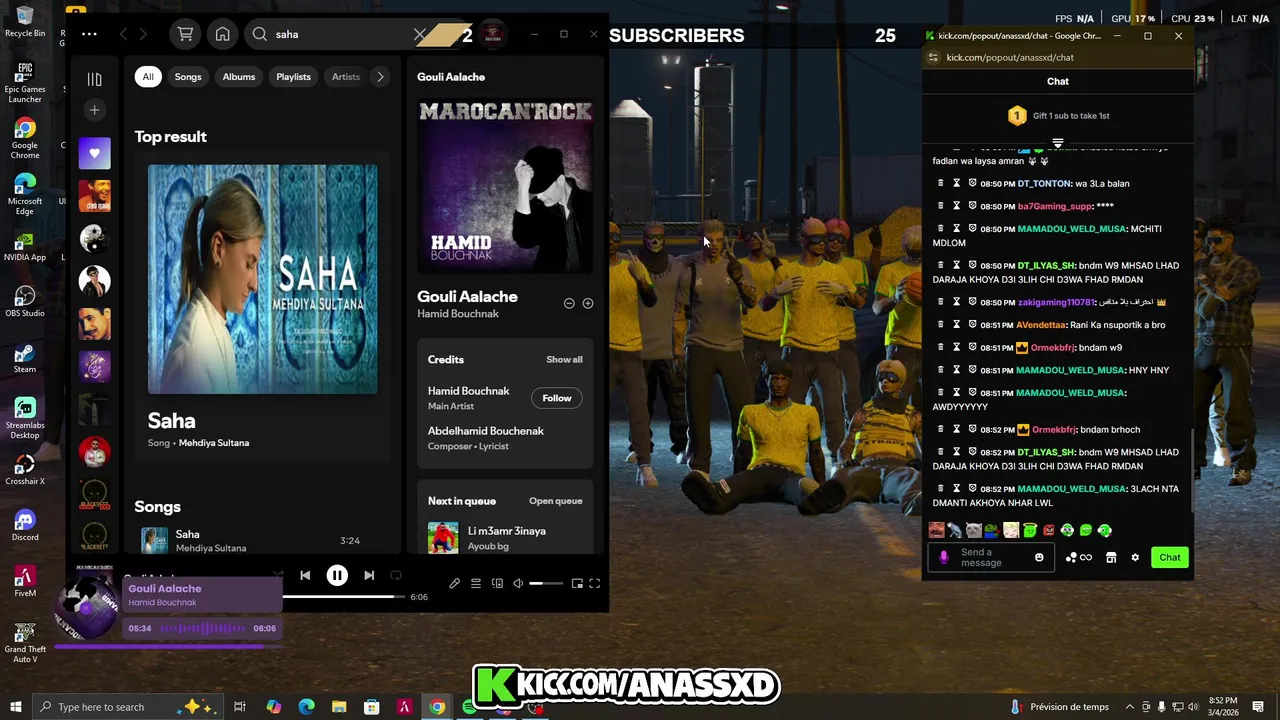Click the channel points infinity icon
The image size is (1280, 720).
click(x=1079, y=557)
